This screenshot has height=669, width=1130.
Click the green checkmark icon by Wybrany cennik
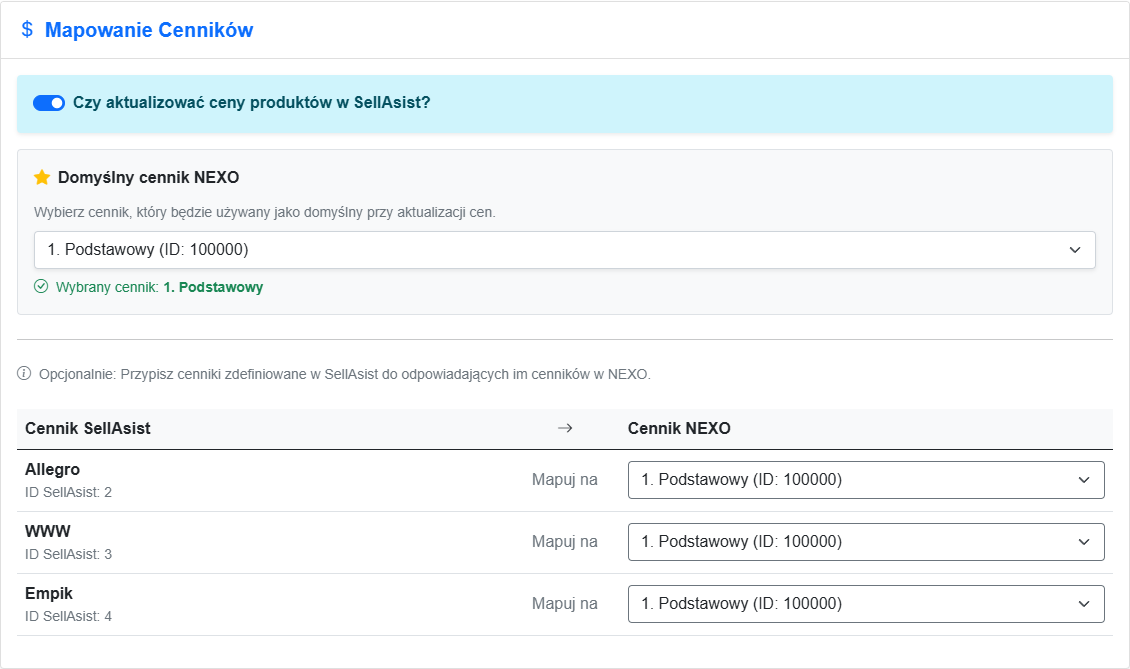[41, 287]
